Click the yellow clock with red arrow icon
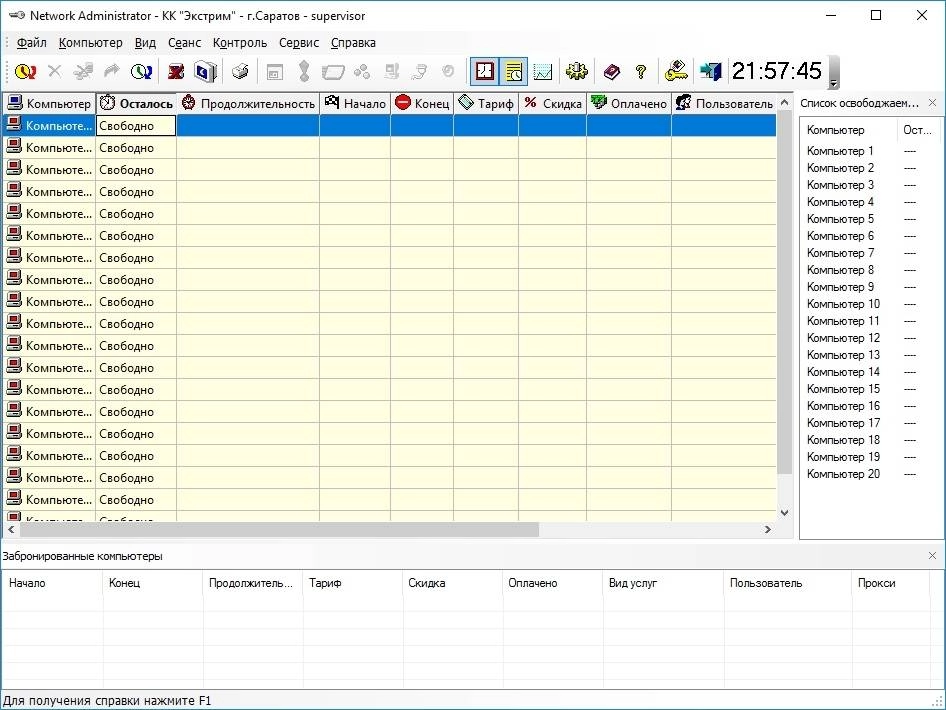This screenshot has height=710, width=946. coord(25,72)
